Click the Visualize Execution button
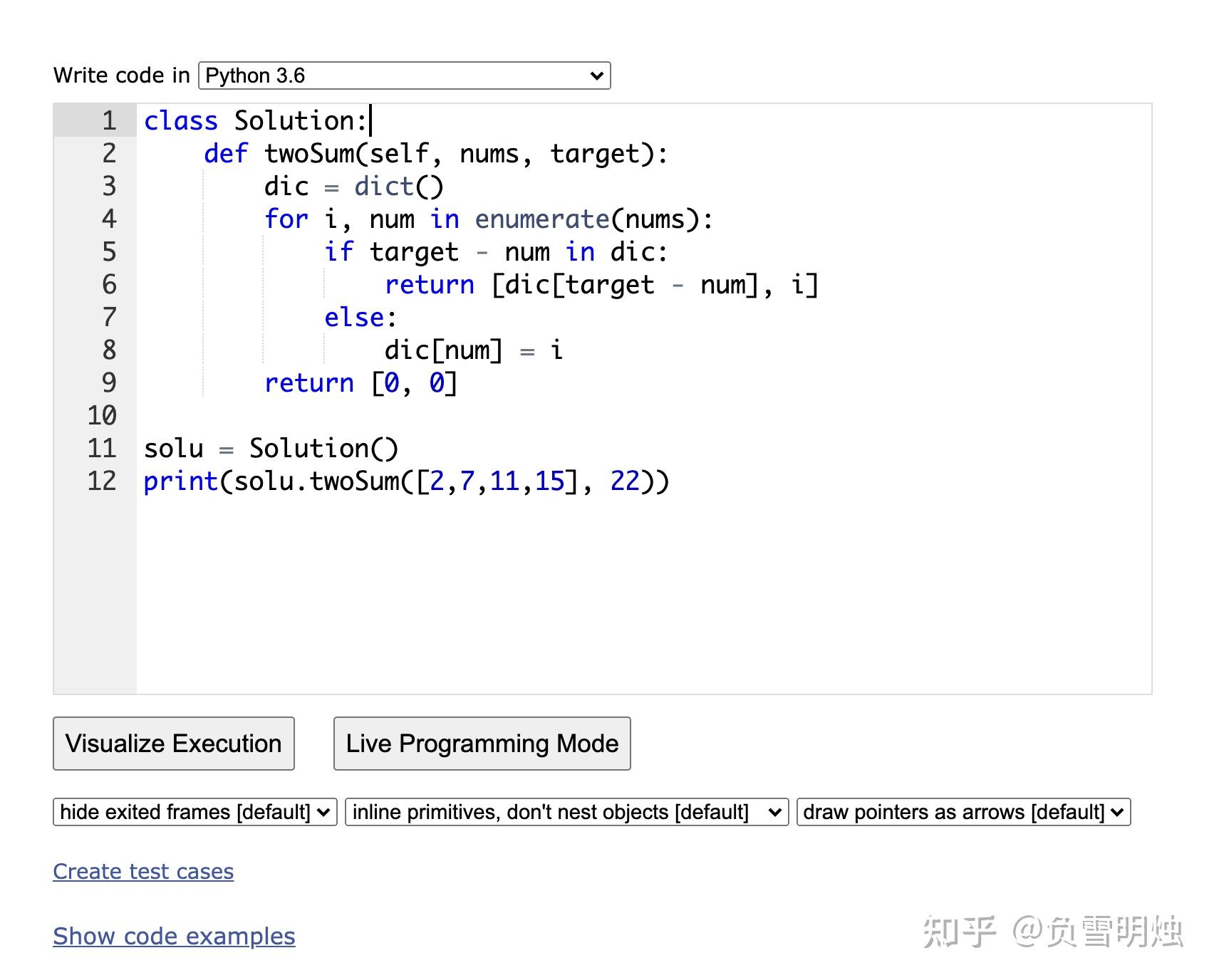 [x=173, y=744]
